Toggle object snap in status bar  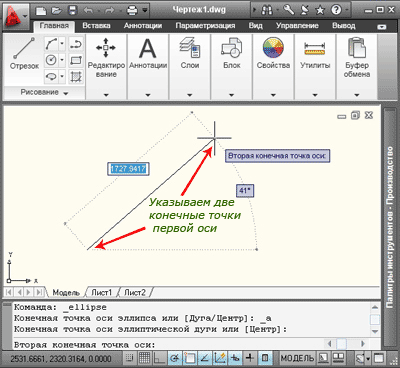pos(189,359)
